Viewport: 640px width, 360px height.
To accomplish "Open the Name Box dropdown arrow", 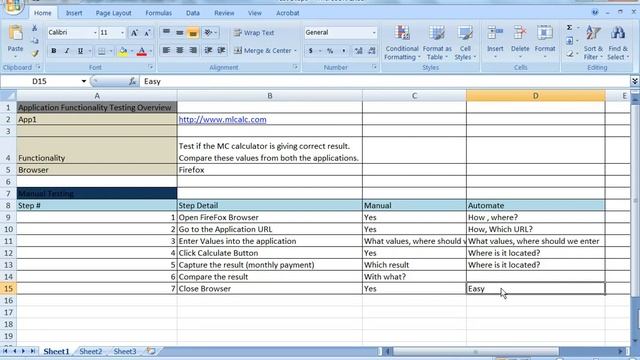I will tap(84, 81).
